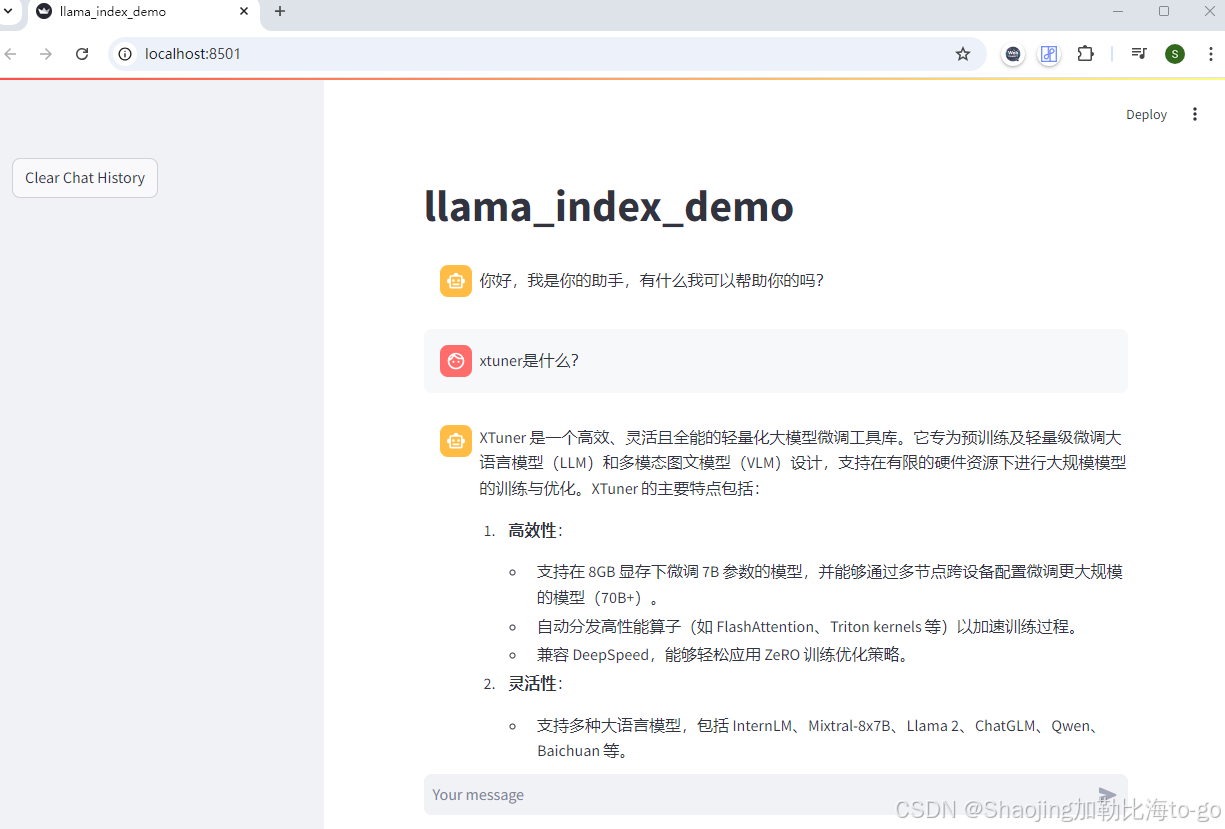The width and height of the screenshot is (1225, 829).
Task: Click the back navigation arrow
Action: coord(10,54)
